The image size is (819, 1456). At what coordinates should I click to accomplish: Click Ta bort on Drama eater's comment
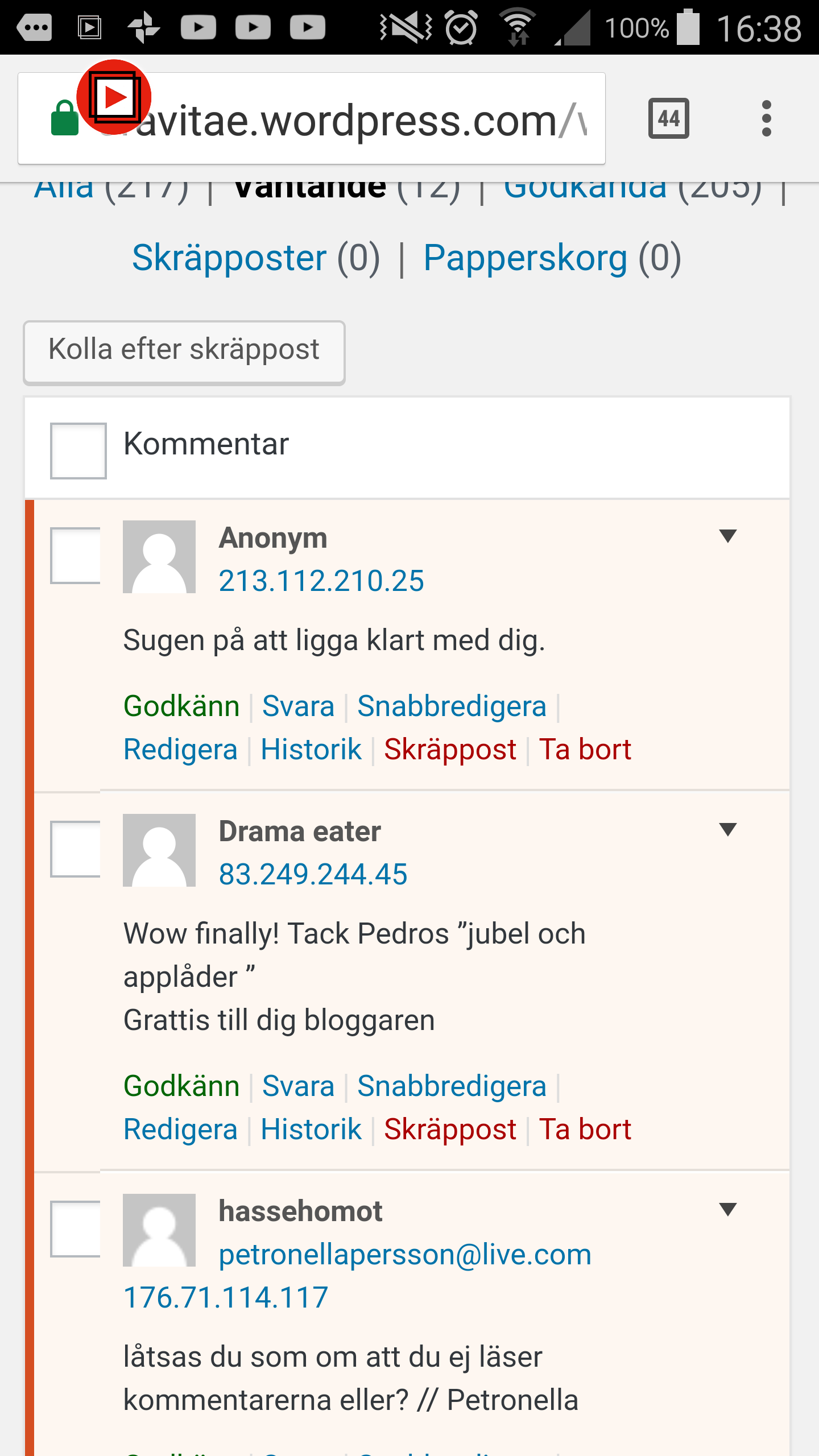click(x=585, y=1130)
